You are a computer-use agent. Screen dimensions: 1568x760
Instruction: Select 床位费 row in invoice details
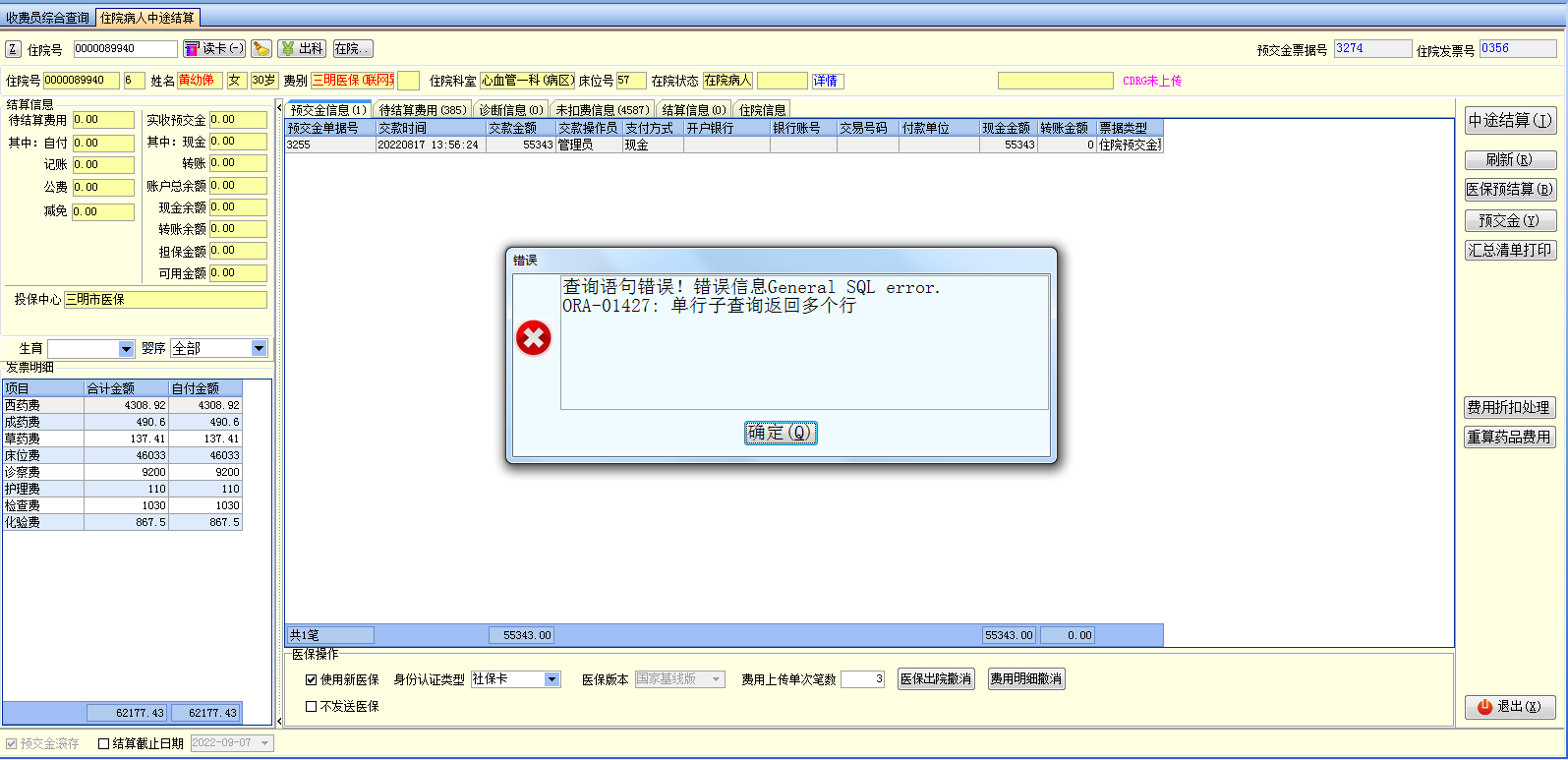point(122,455)
